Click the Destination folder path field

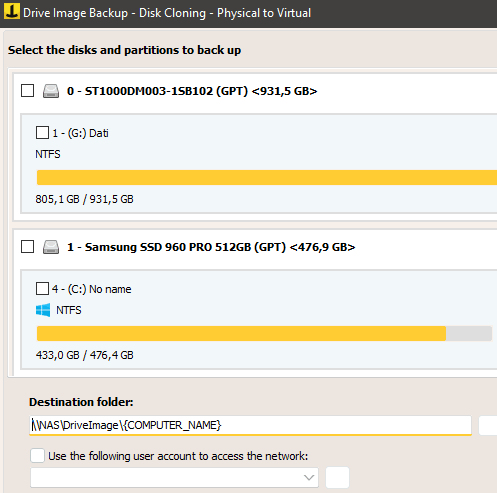click(250, 425)
